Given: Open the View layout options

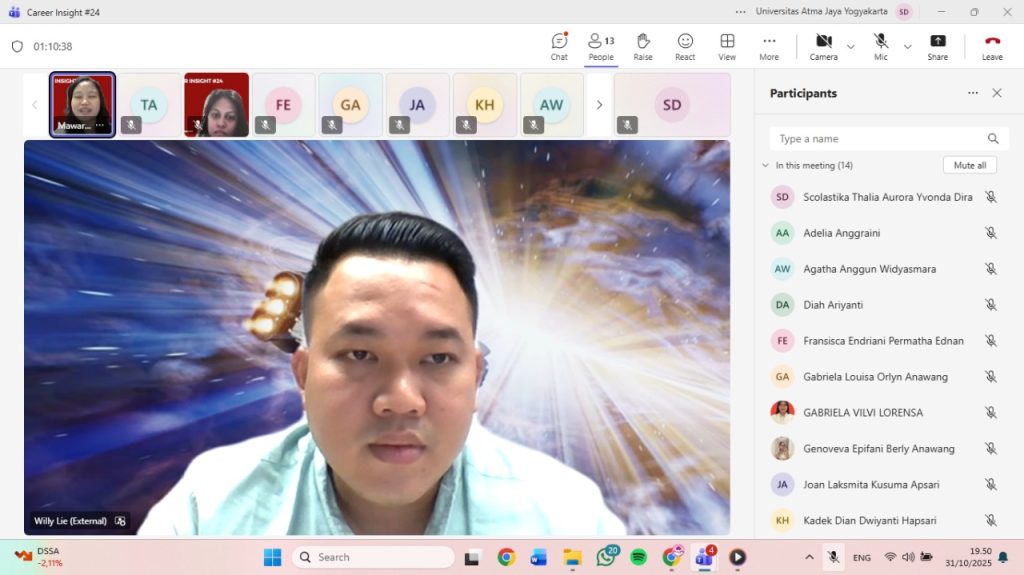Looking at the screenshot, I should tap(727, 45).
